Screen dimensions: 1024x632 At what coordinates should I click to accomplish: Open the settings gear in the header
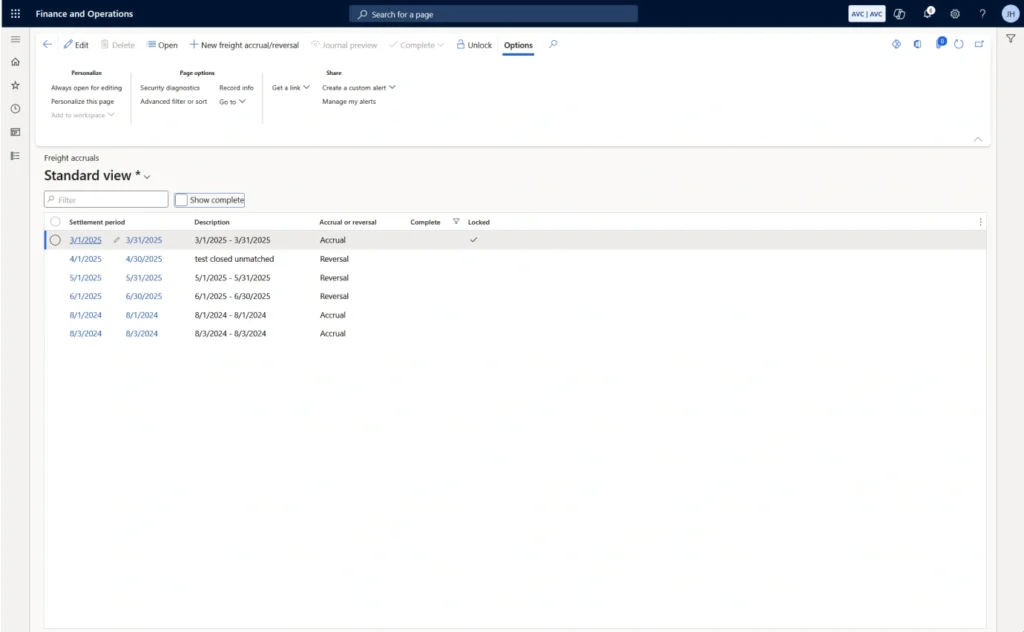(954, 13)
